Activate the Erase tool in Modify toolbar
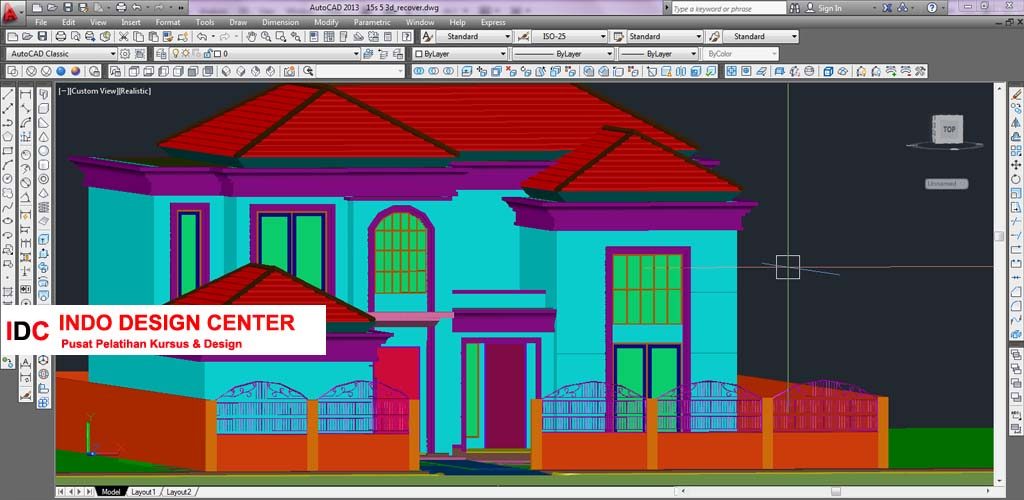 tap(1016, 95)
